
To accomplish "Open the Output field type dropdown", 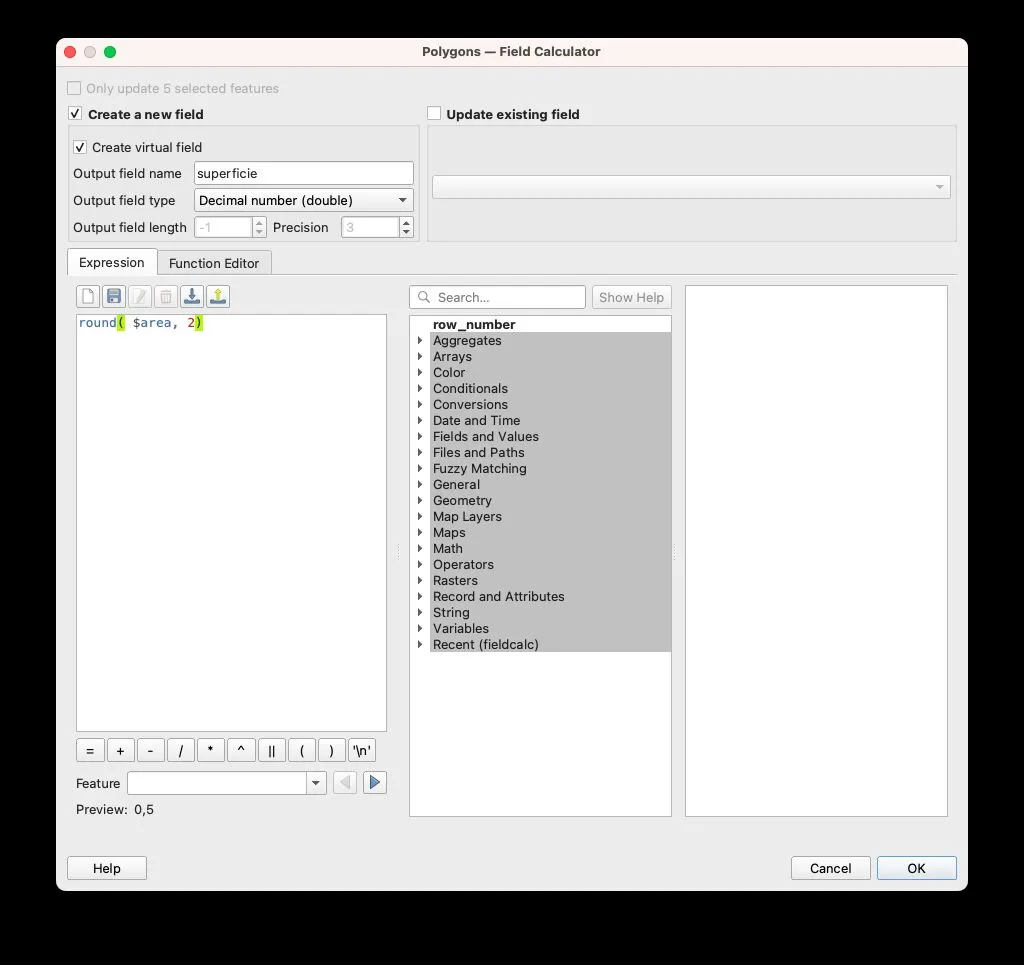I will point(303,200).
